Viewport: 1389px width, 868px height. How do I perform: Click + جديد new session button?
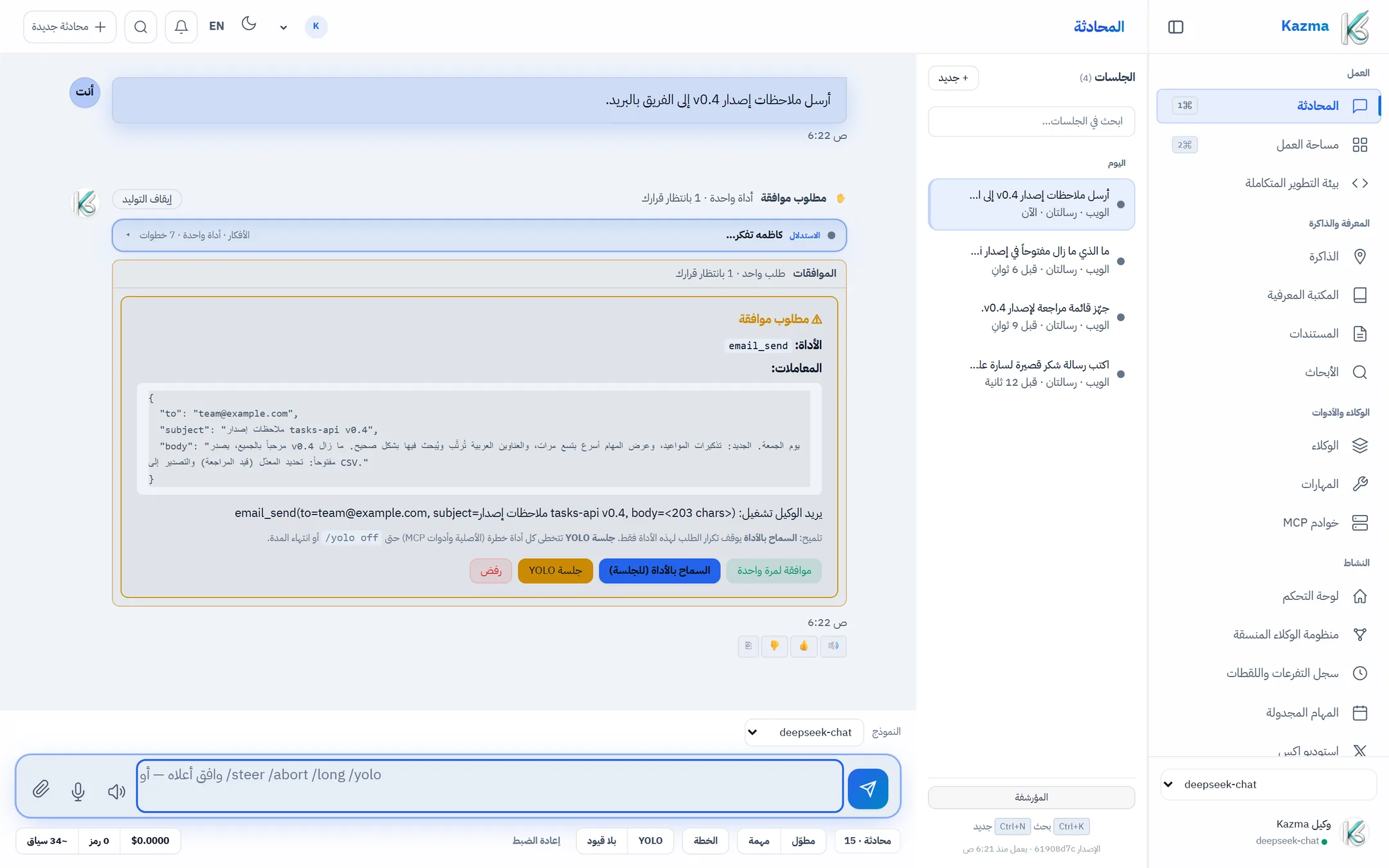(953, 78)
